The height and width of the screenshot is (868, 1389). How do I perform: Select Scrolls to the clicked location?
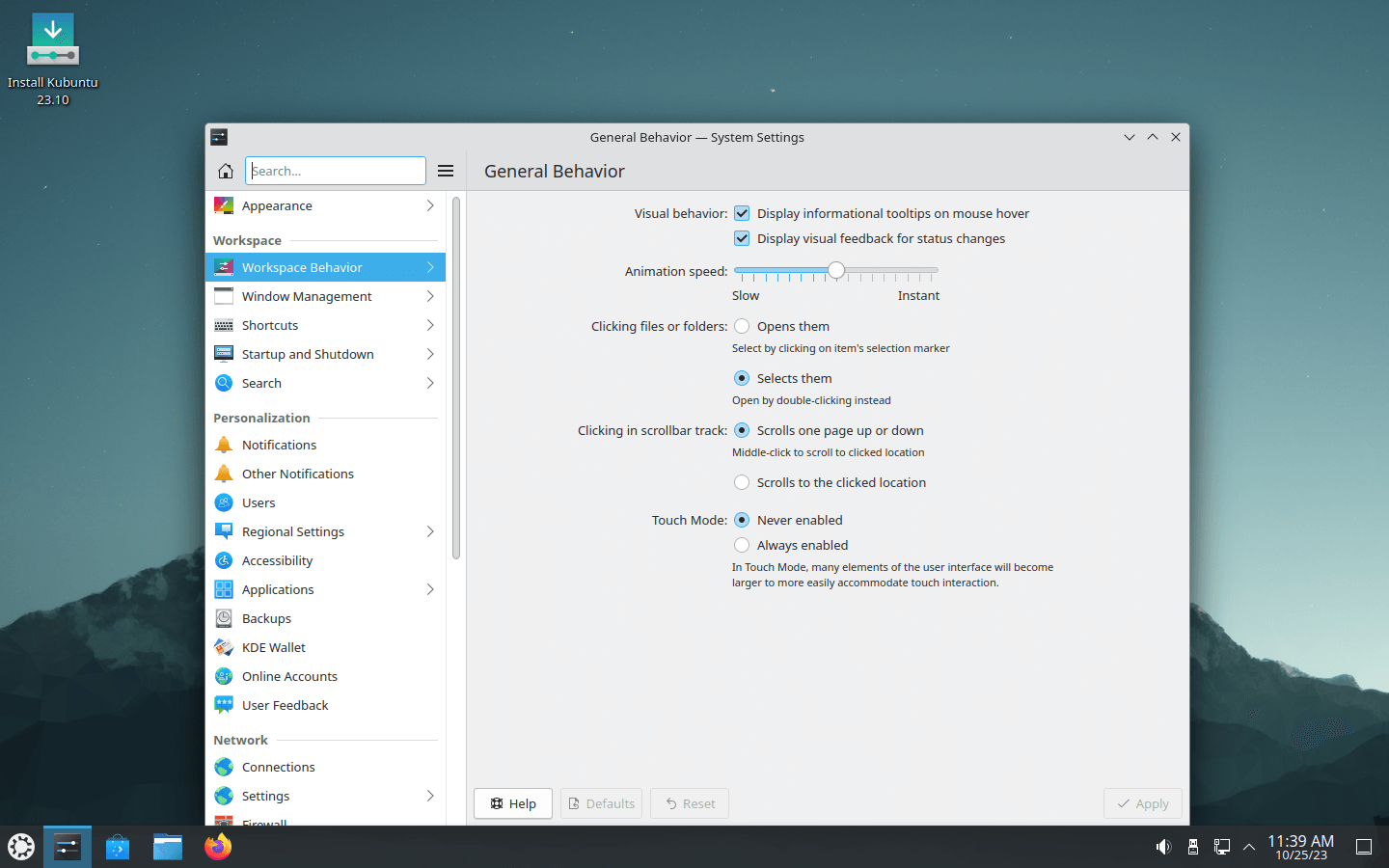[742, 482]
